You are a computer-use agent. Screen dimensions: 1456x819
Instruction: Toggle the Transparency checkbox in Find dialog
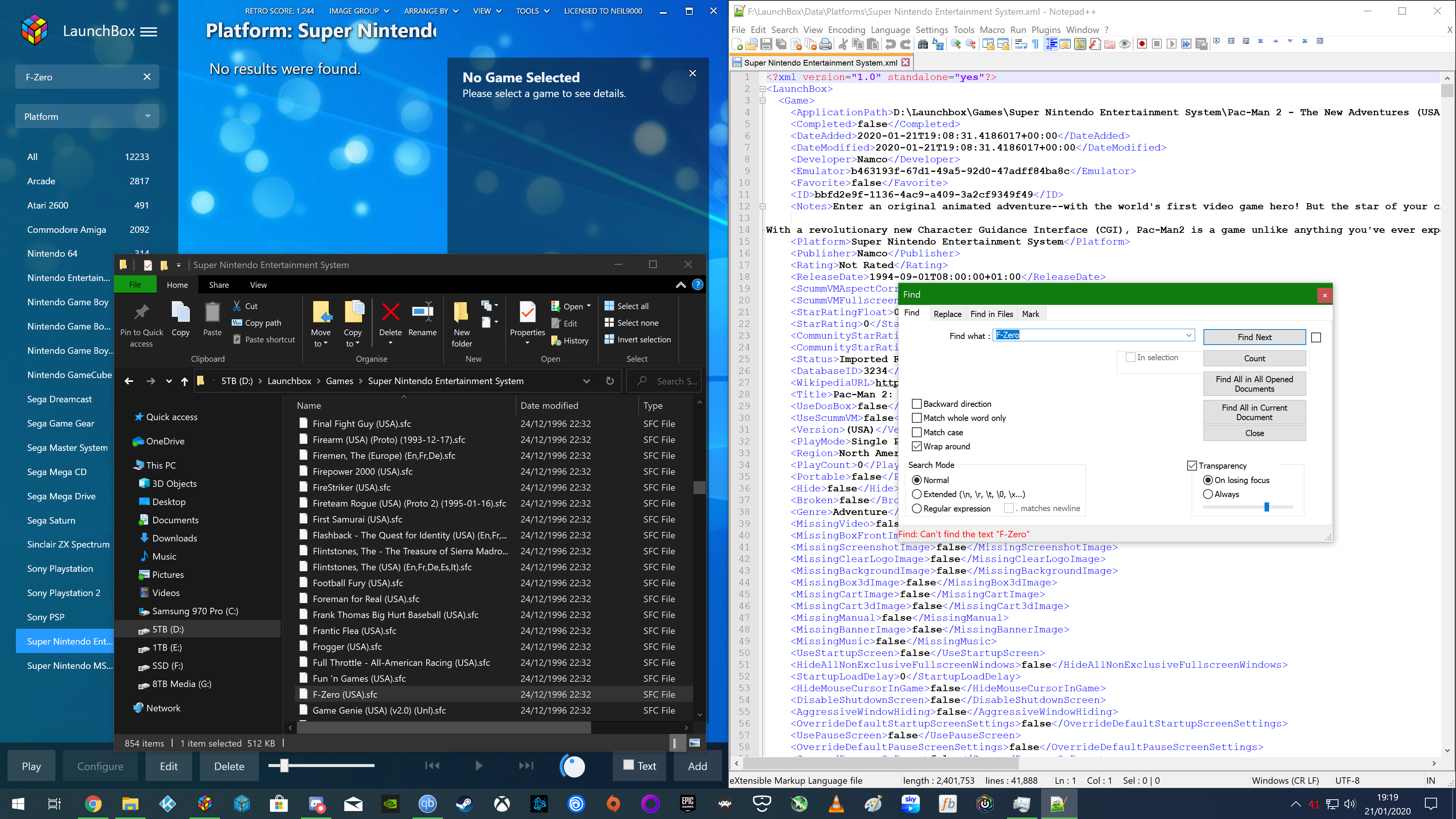pyautogui.click(x=1192, y=466)
